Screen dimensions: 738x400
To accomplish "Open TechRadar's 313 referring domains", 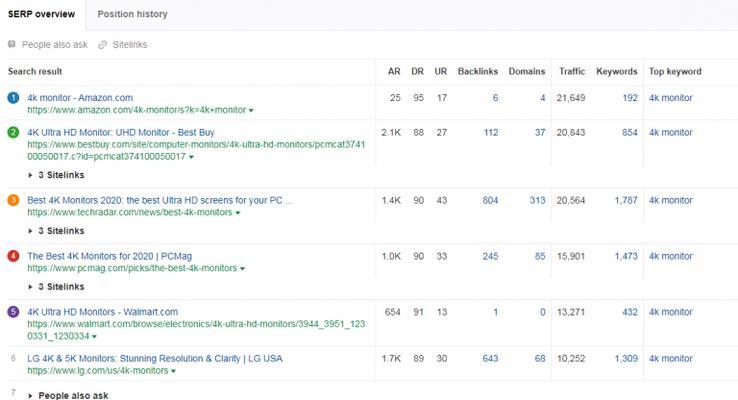I will (537, 200).
